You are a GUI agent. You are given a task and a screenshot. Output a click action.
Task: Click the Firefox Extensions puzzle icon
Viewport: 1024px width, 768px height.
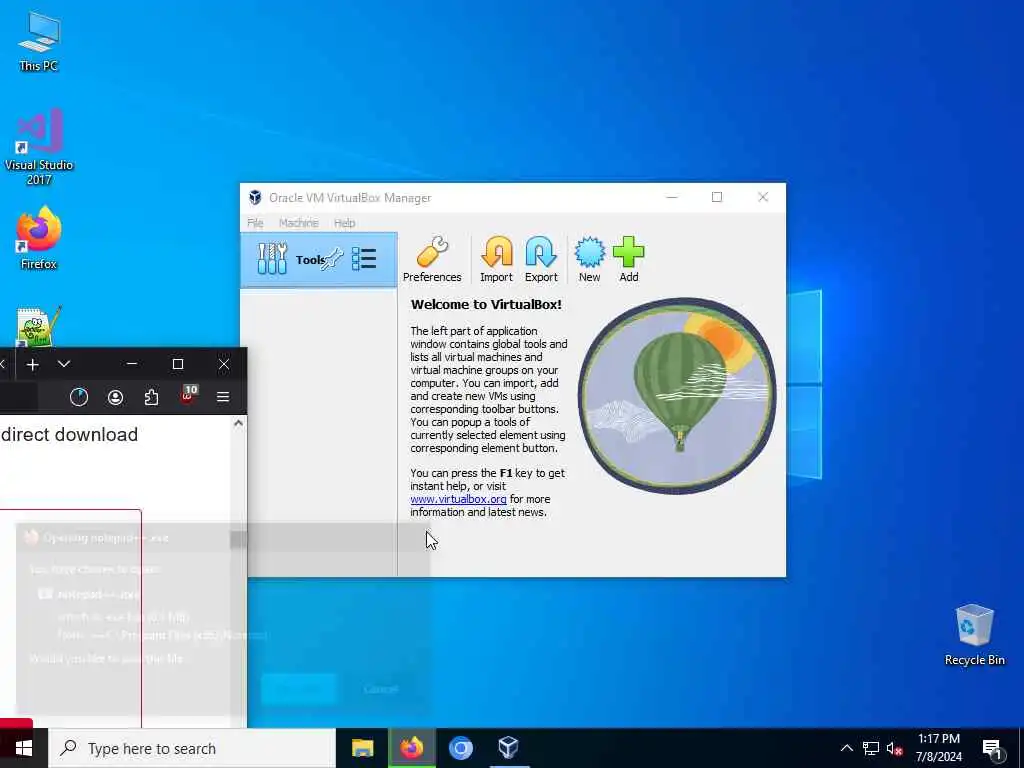tap(151, 397)
